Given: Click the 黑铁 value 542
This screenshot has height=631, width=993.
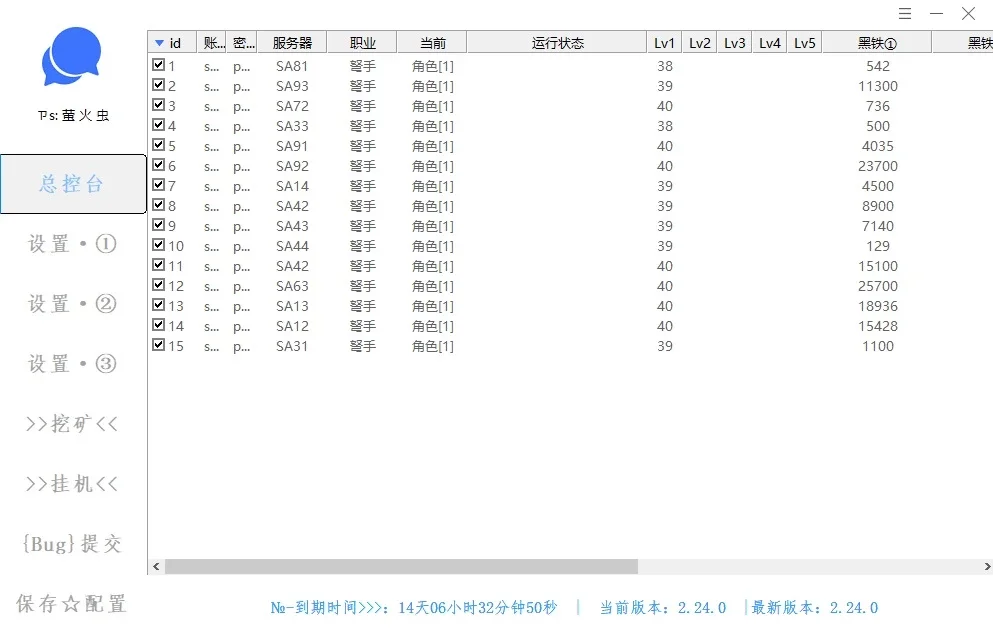Looking at the screenshot, I should pyautogui.click(x=878, y=66).
